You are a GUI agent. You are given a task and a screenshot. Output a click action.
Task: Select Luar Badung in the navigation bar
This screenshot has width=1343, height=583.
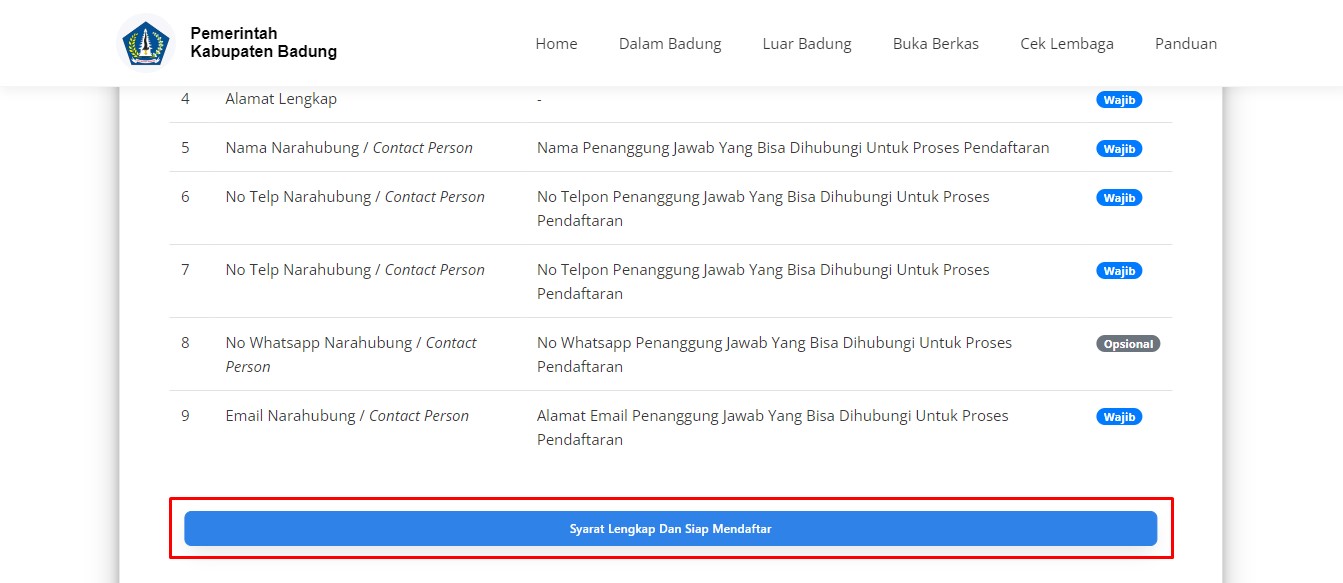[x=806, y=43]
